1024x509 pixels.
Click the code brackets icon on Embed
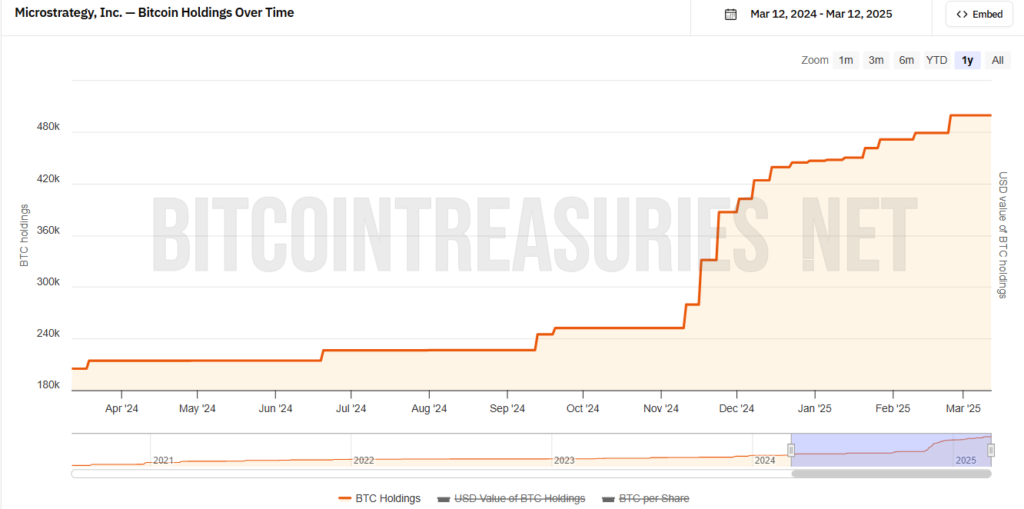pos(962,14)
